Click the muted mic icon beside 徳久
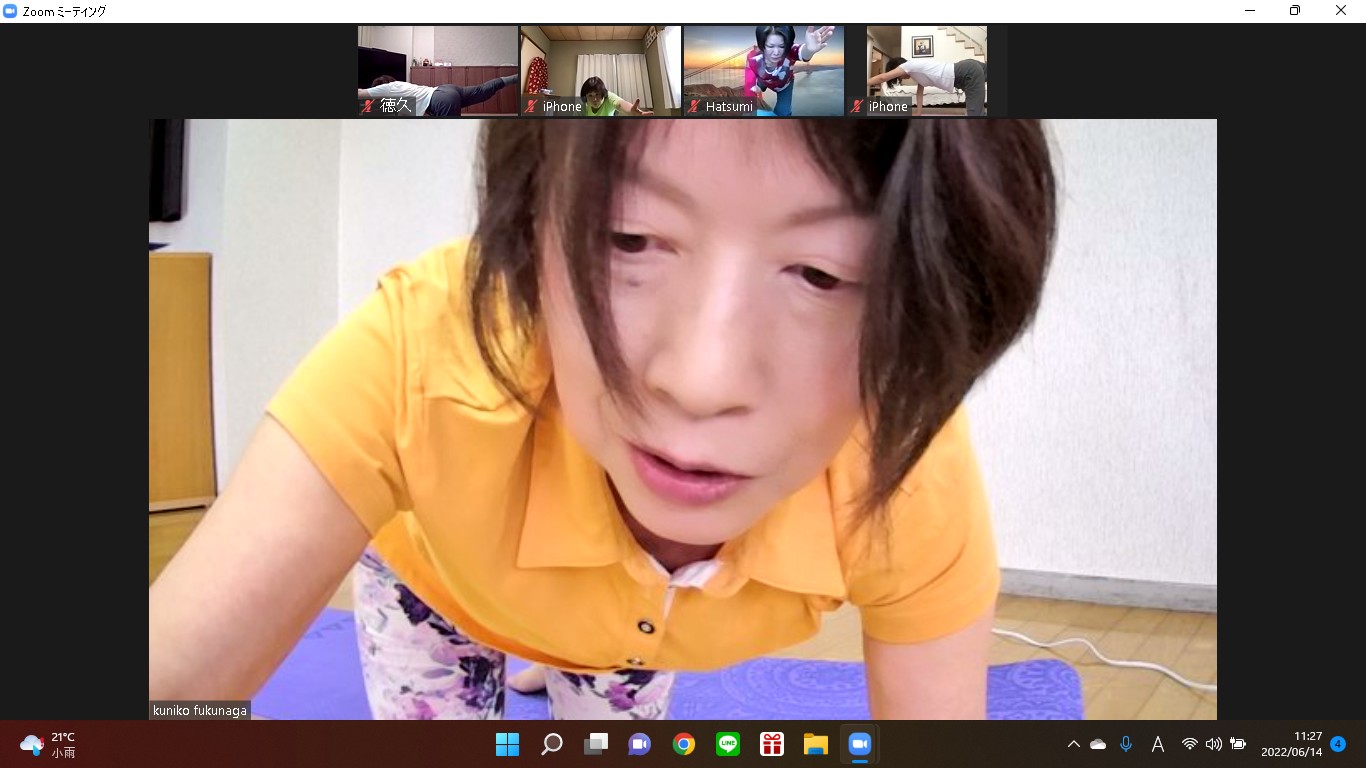1366x768 pixels. pyautogui.click(x=368, y=106)
